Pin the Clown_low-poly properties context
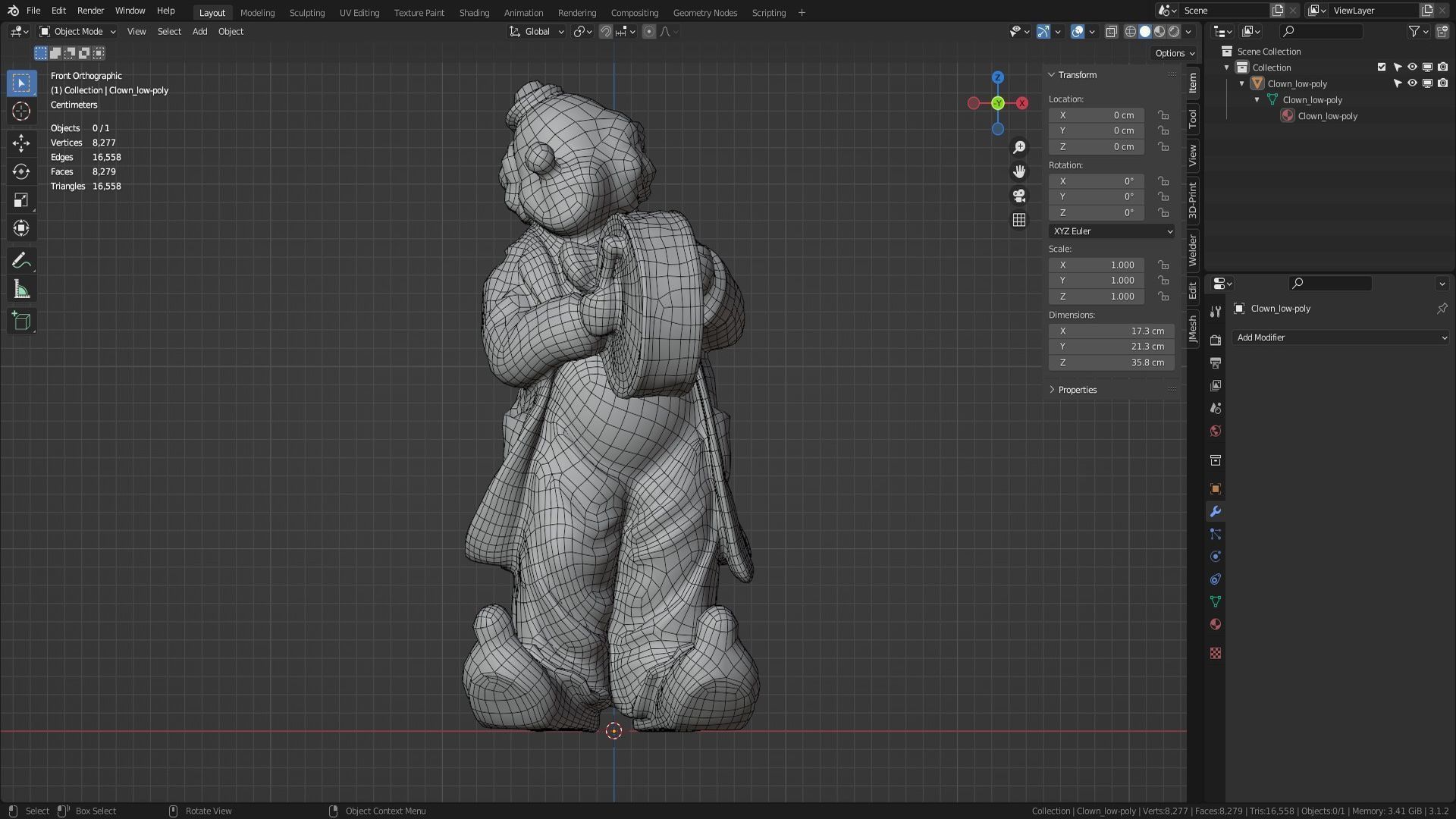The image size is (1456, 819). coord(1442,309)
